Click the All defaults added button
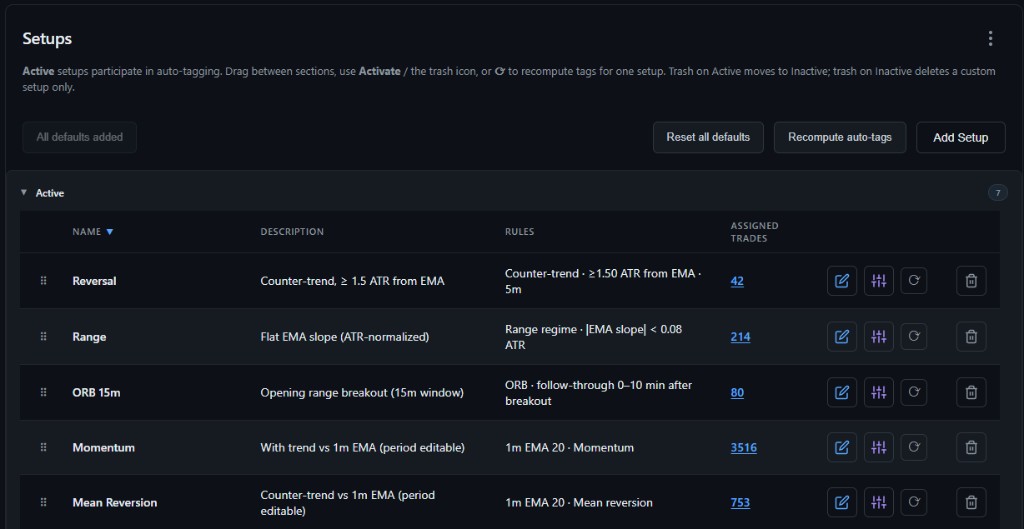1024x529 pixels. pyautogui.click(x=80, y=137)
